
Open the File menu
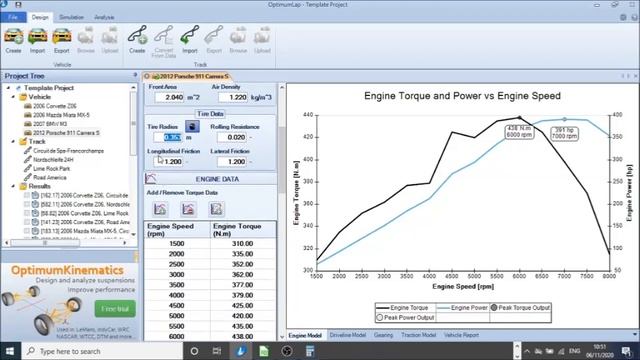click(13, 17)
